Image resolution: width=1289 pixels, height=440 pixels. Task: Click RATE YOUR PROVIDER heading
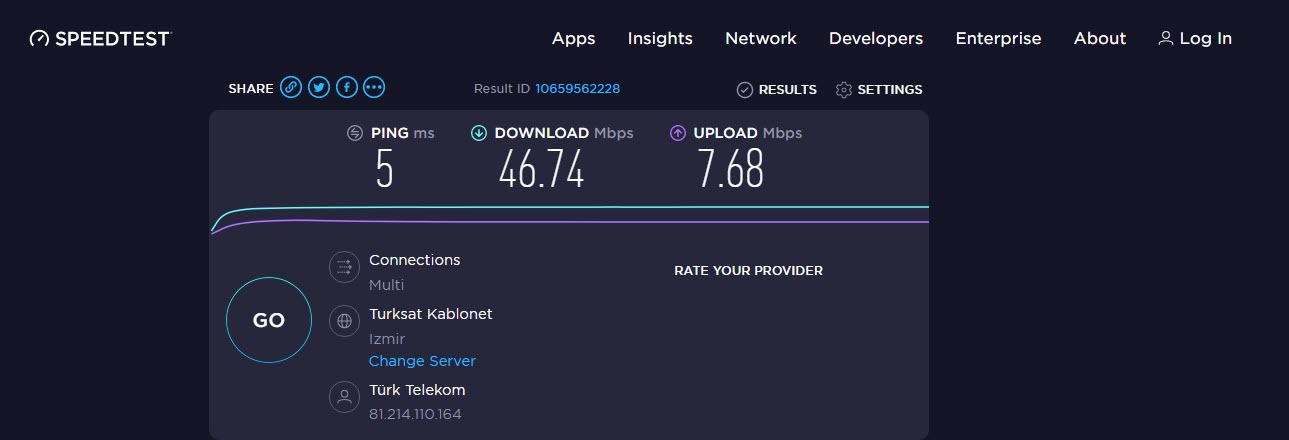(x=748, y=271)
